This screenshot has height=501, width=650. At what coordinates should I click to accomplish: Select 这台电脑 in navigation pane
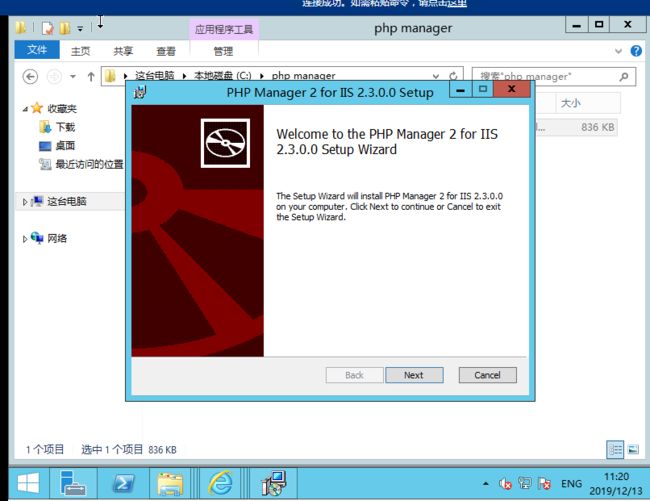tap(67, 201)
